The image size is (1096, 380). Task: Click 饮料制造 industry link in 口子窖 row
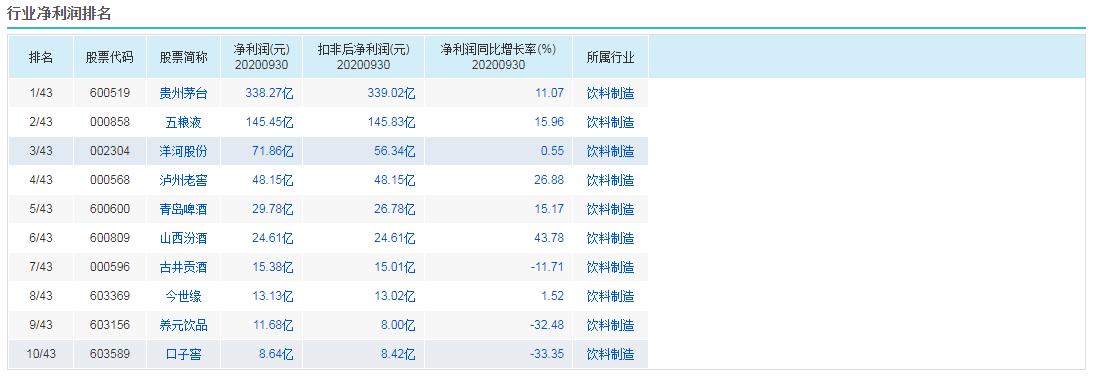coord(610,354)
